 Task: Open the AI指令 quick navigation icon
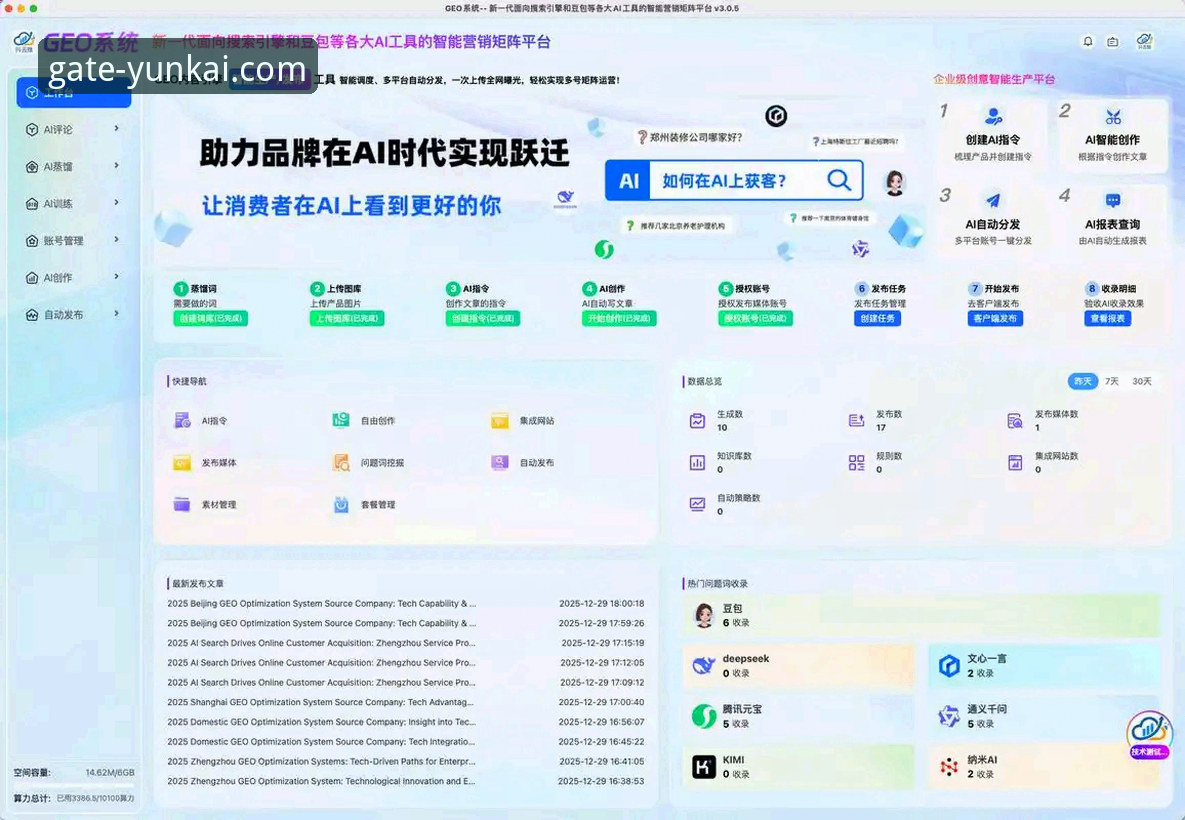click(181, 420)
